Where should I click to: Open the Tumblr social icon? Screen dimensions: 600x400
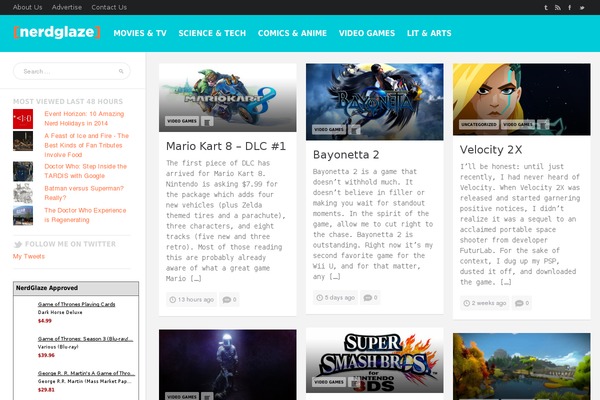[546, 7]
